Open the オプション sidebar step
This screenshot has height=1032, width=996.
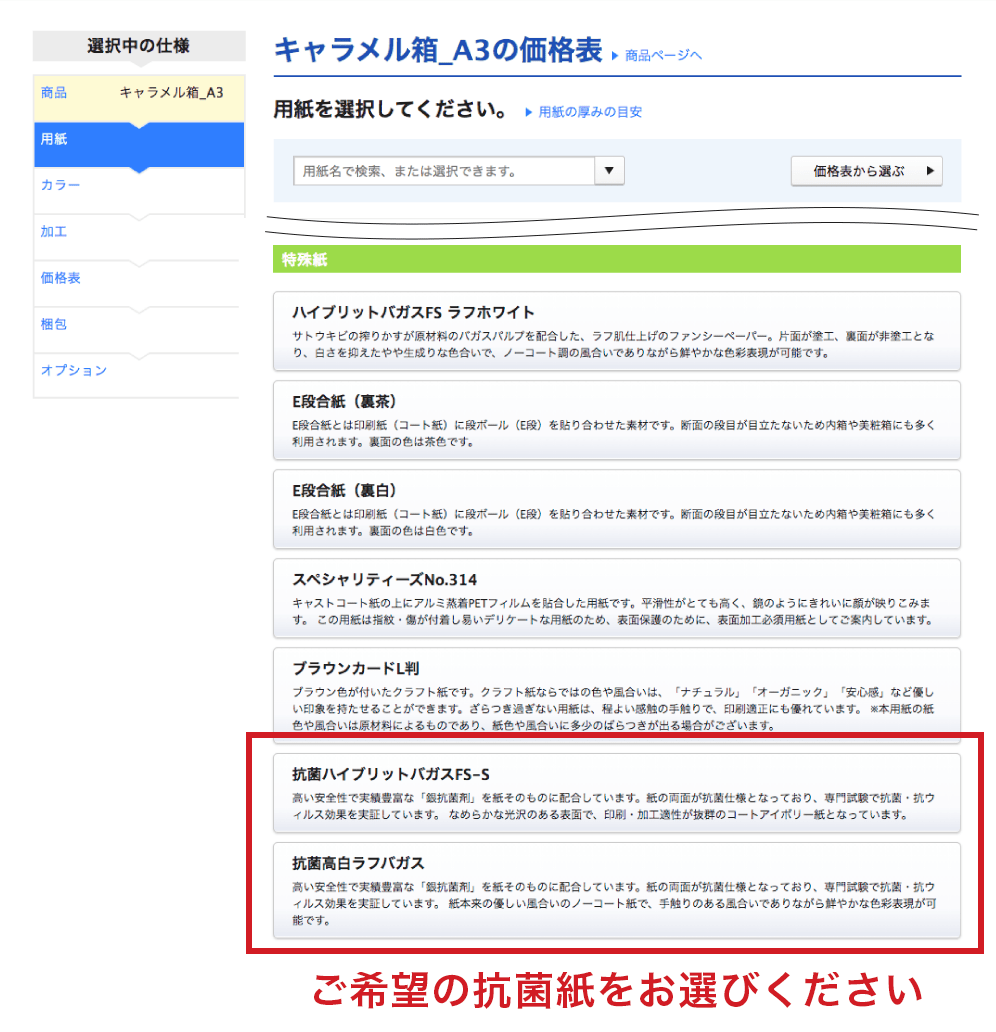(138, 371)
